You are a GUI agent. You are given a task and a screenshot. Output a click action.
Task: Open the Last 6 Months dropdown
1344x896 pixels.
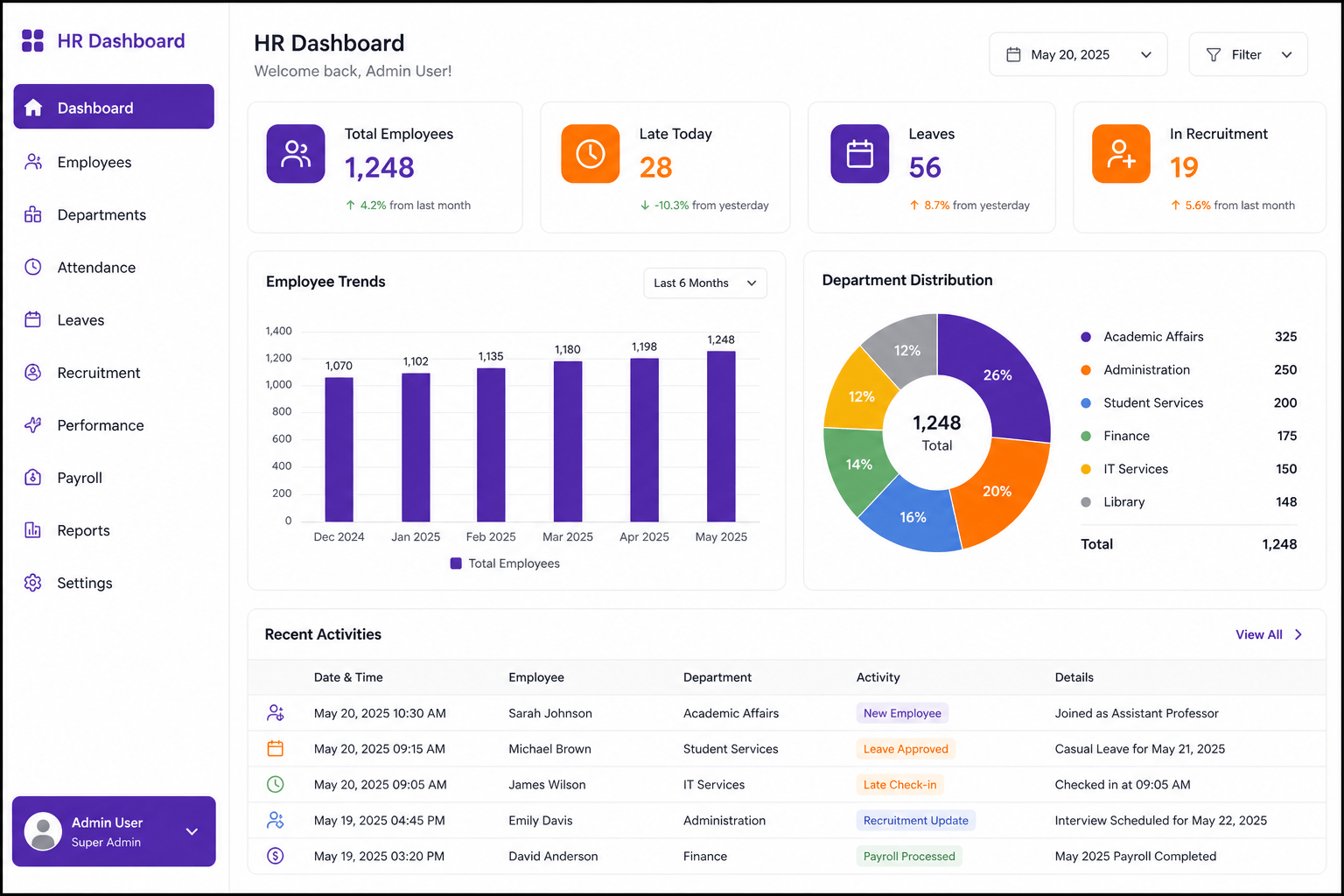click(x=705, y=283)
